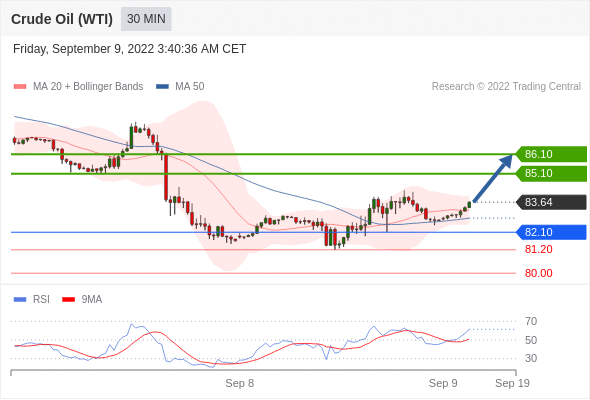
Task: Click the red MA 20 legend swatch
Action: click(20, 87)
